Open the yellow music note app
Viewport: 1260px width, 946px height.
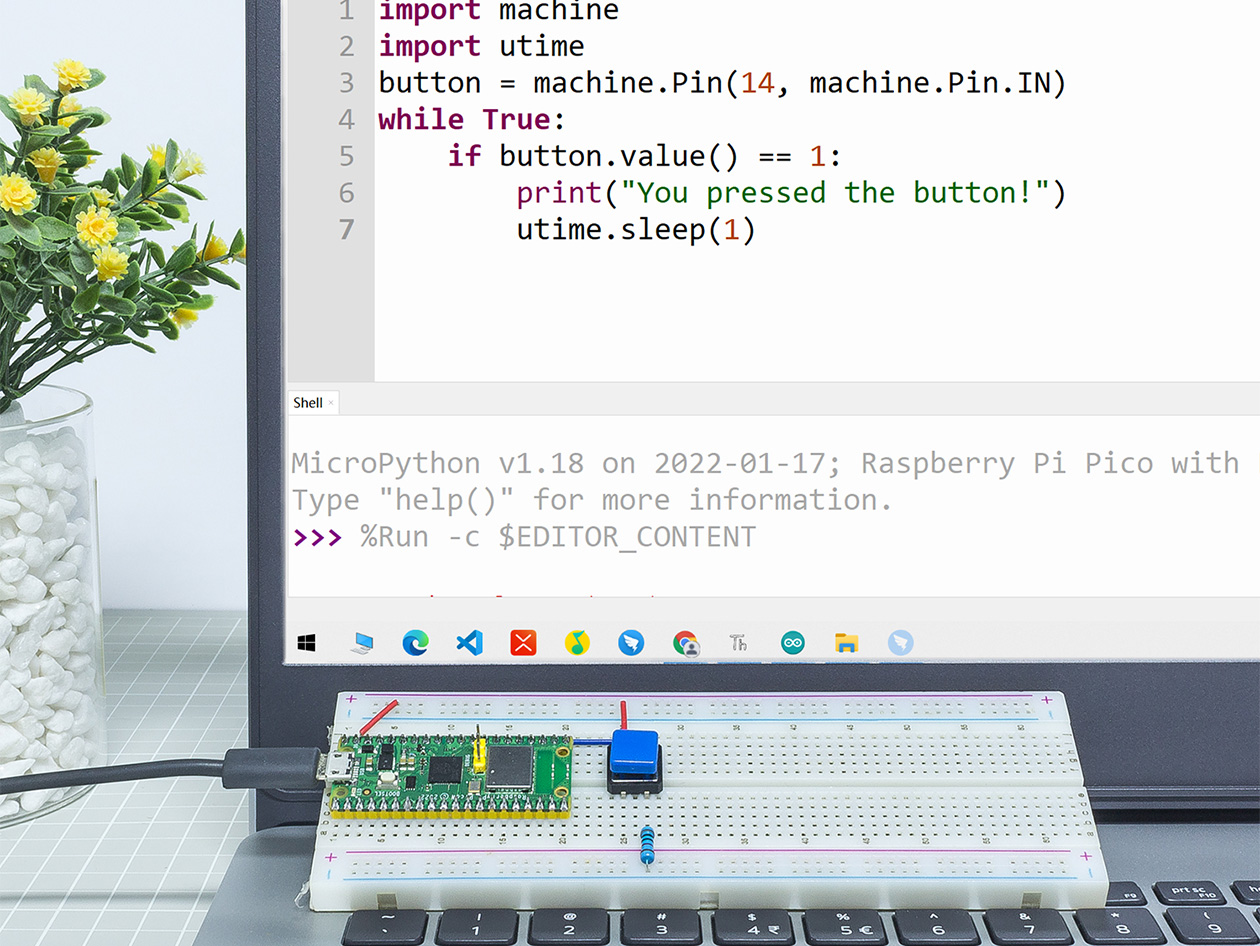point(577,643)
